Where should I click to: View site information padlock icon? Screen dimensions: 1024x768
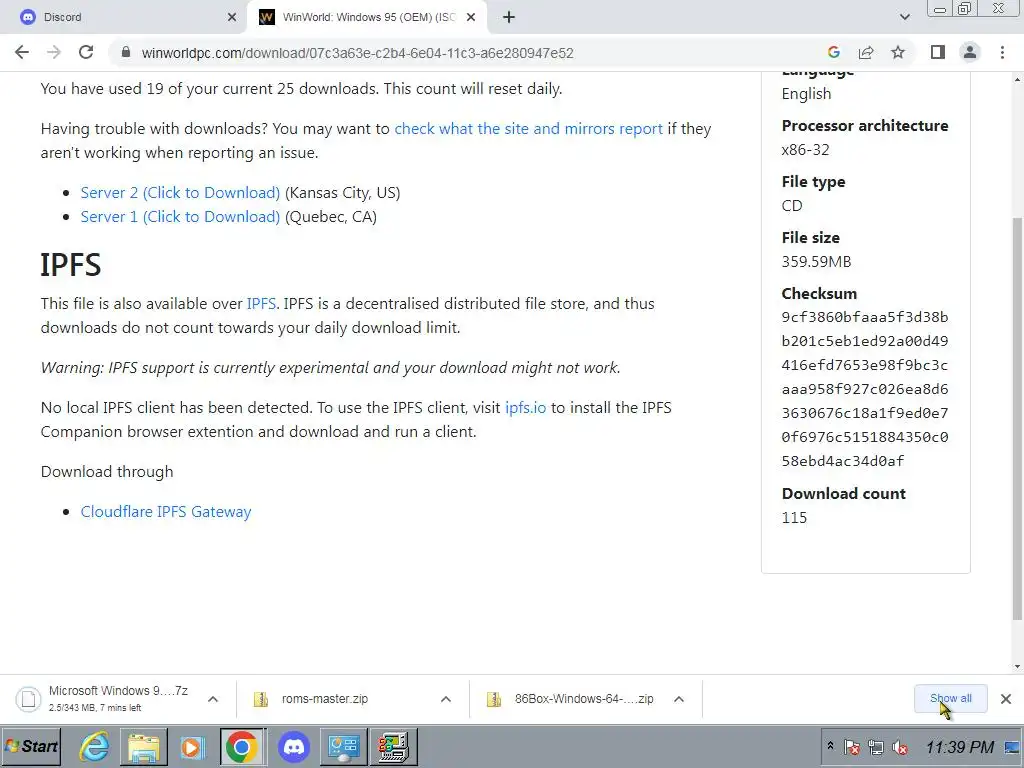(126, 52)
